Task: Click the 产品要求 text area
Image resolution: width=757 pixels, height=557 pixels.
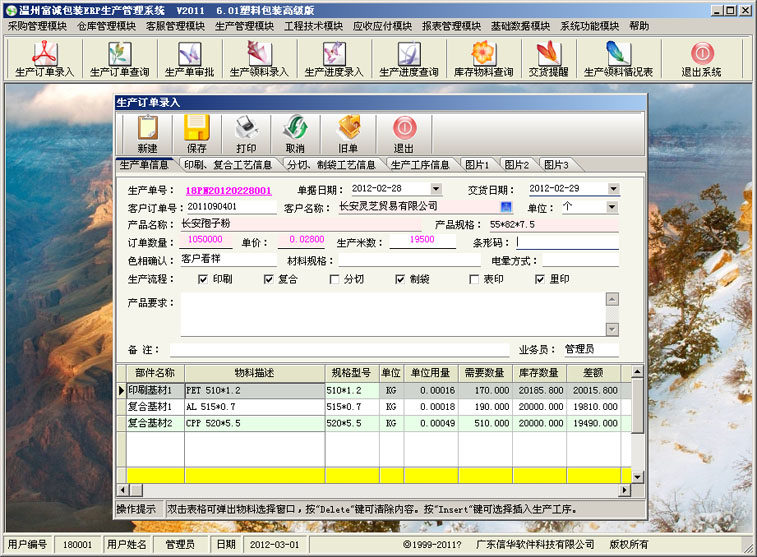Action: click(x=393, y=314)
